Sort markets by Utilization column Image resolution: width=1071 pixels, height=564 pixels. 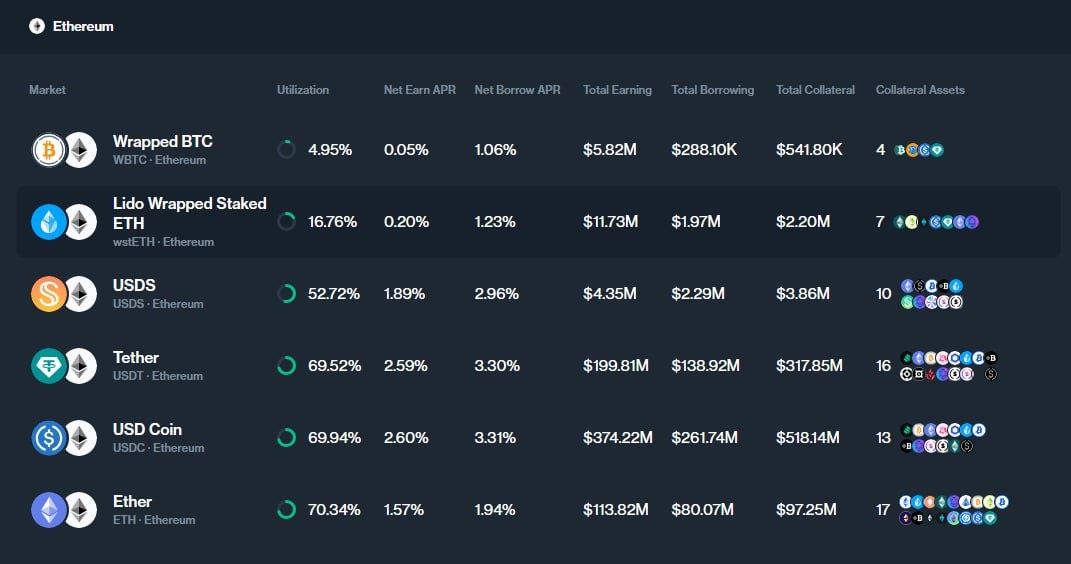pyautogui.click(x=303, y=90)
